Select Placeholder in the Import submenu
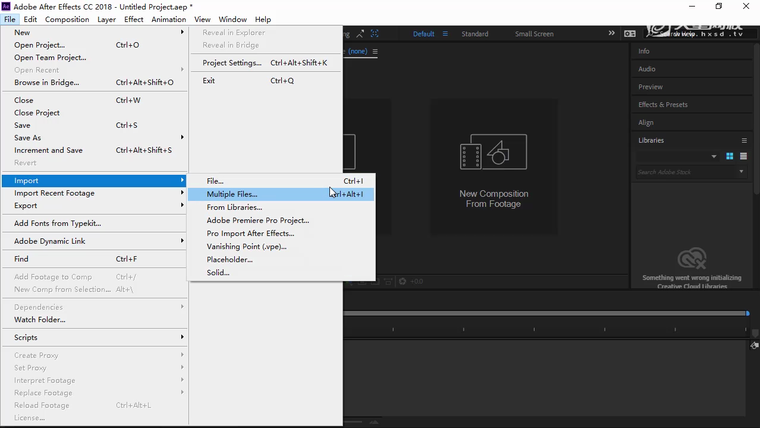Image resolution: width=760 pixels, height=428 pixels. 229,259
